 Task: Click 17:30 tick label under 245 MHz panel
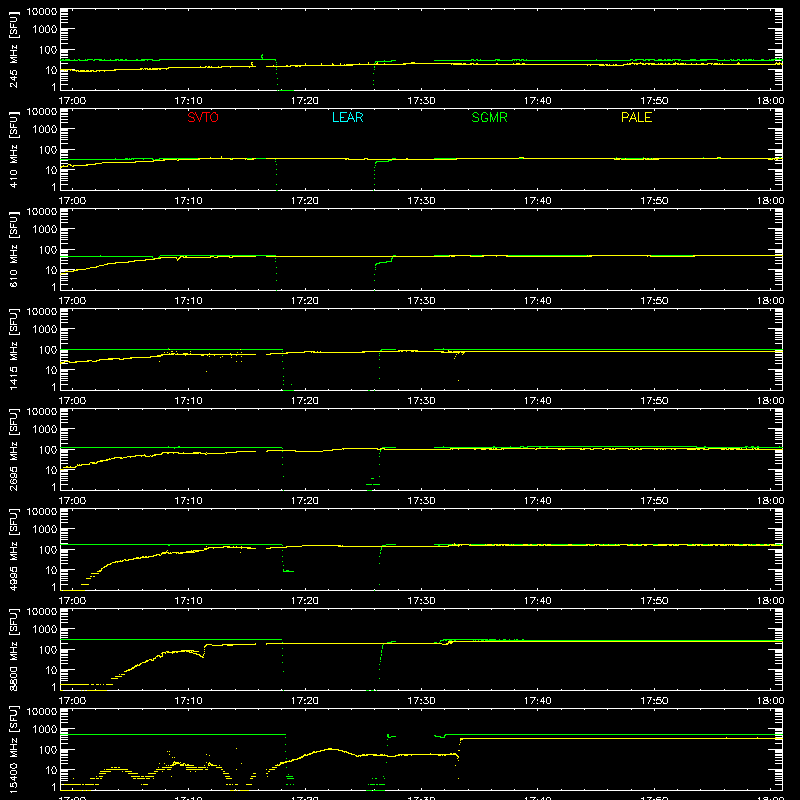[421, 101]
